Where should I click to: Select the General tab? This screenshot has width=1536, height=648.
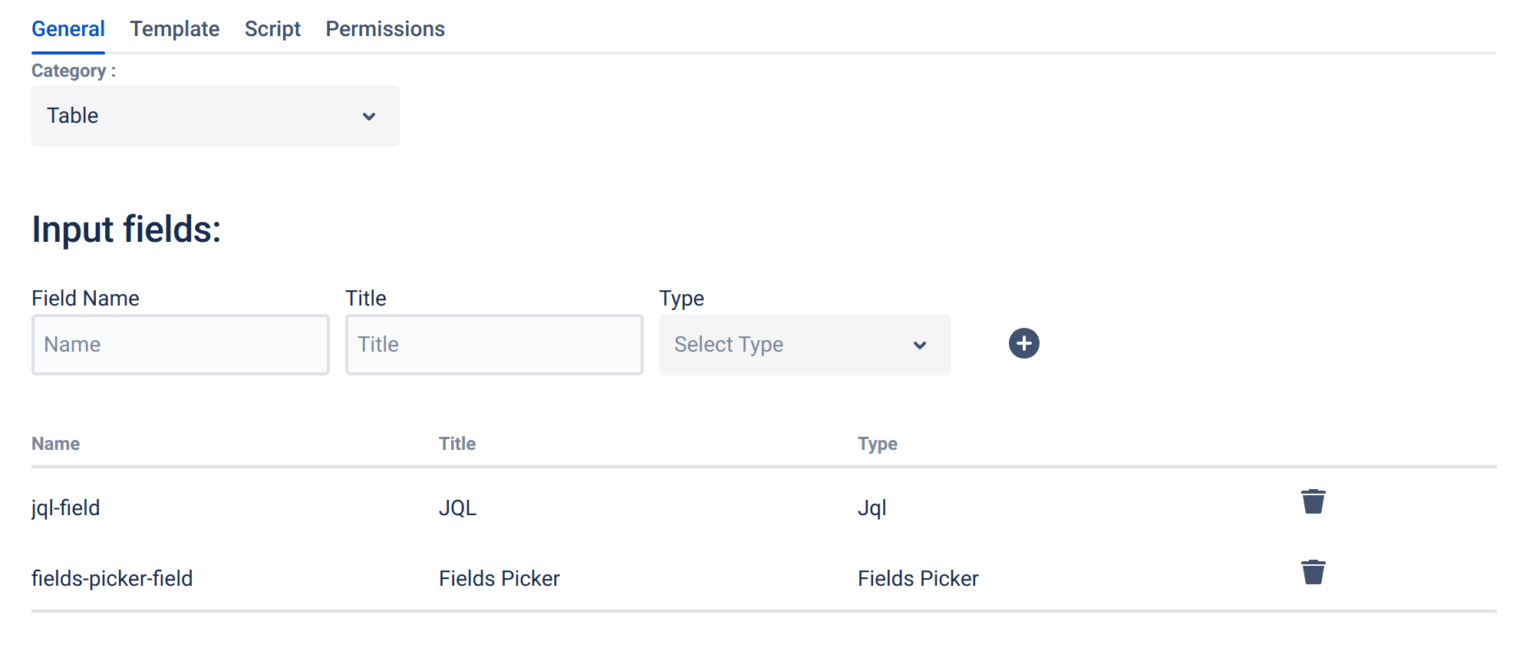[67, 29]
